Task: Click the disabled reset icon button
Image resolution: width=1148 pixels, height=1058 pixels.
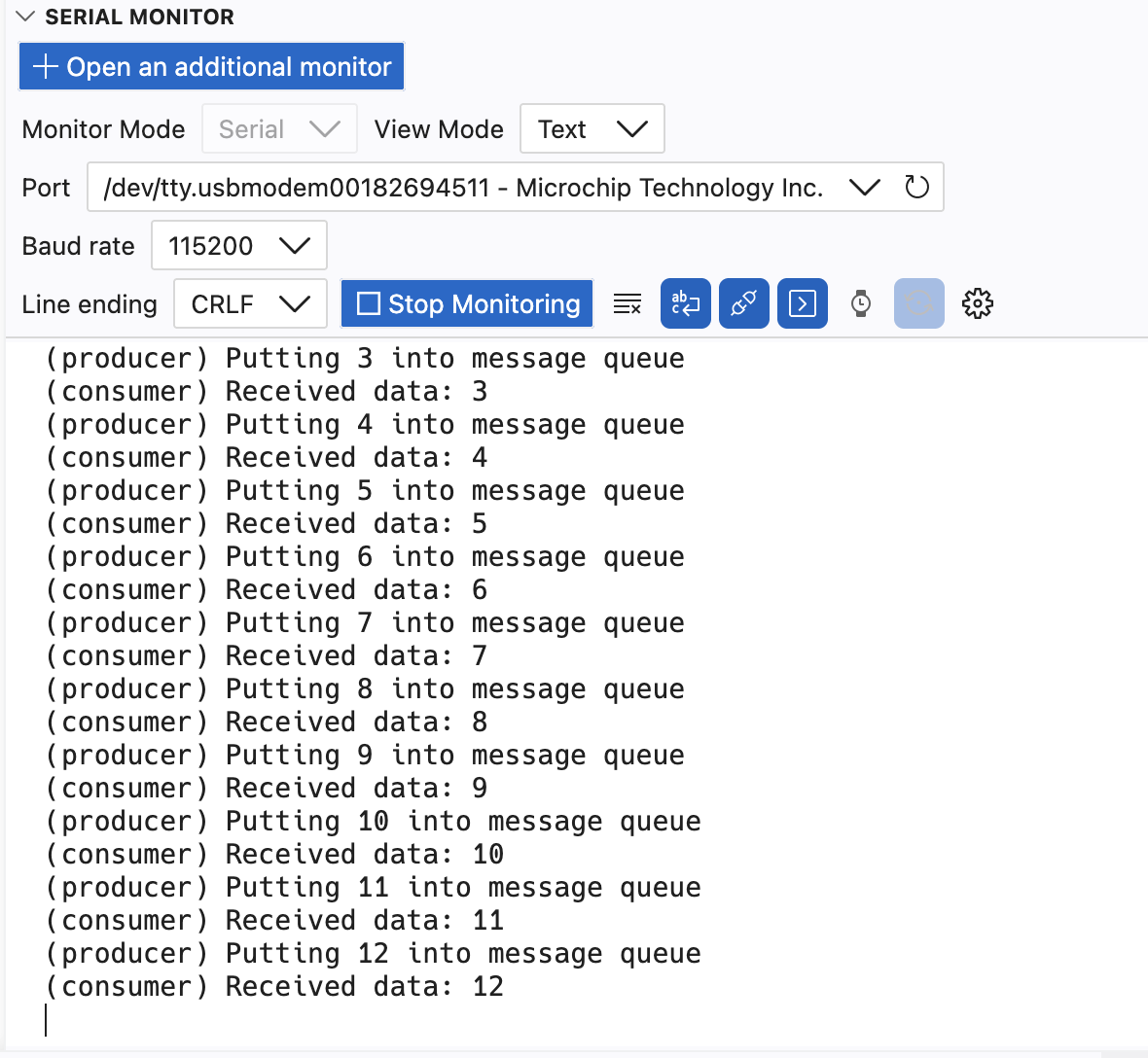Action: tap(918, 303)
